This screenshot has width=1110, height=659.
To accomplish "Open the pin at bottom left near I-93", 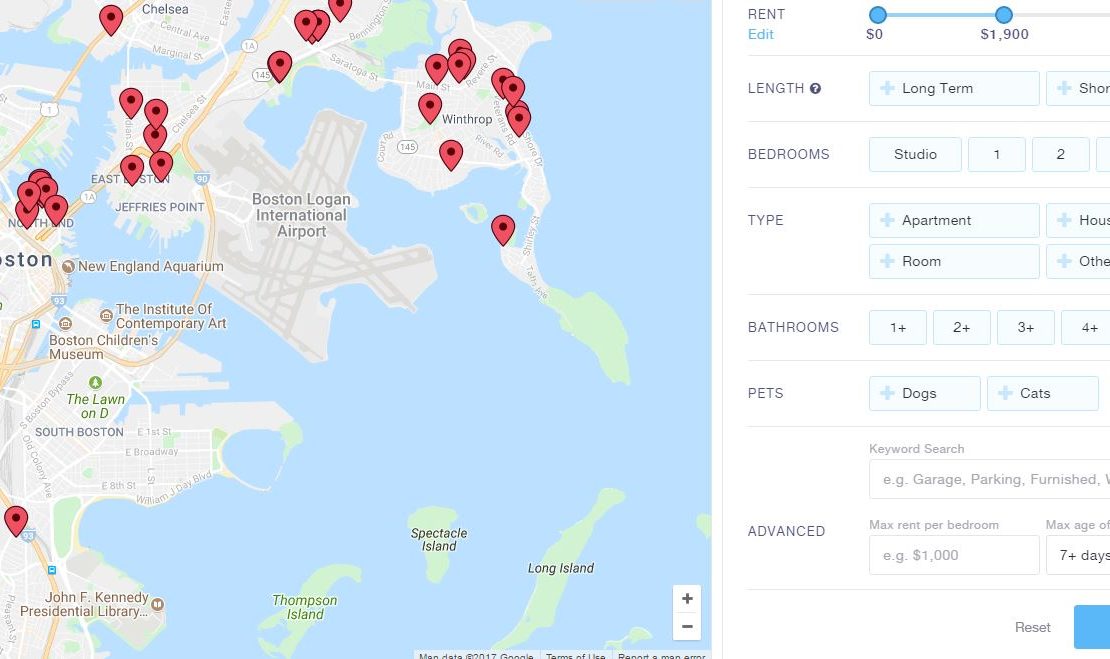I will tap(16, 521).
